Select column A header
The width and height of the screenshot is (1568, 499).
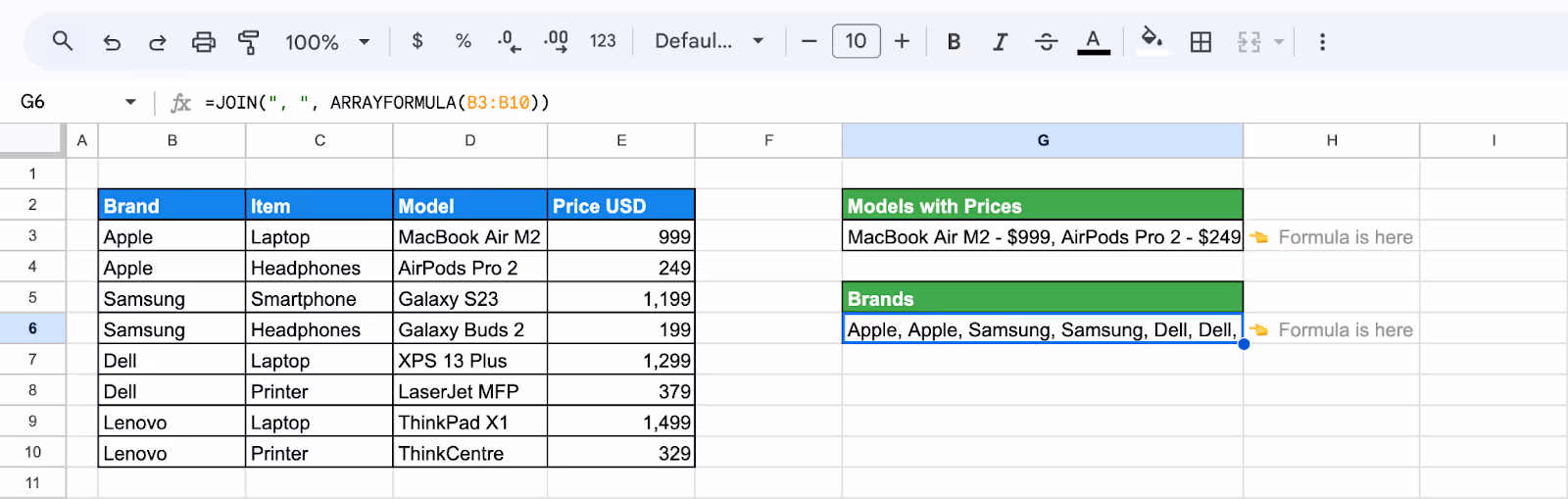click(82, 140)
